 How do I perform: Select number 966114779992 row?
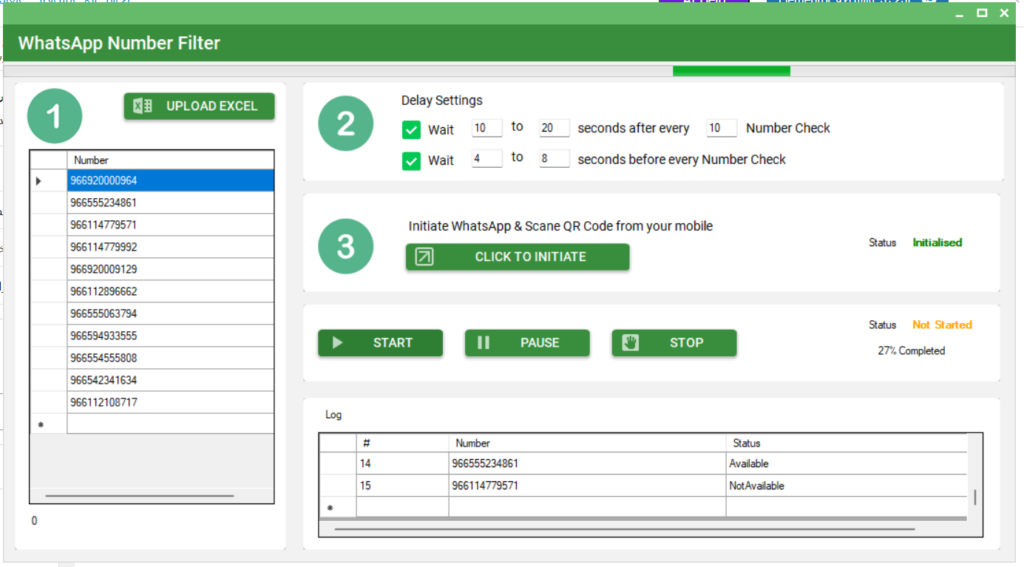pyautogui.click(x=170, y=247)
